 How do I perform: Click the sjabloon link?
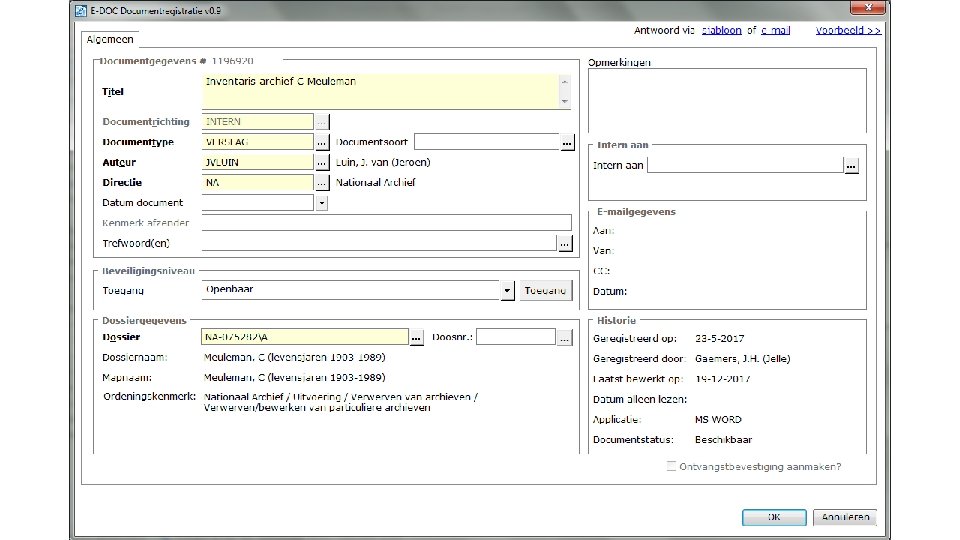[721, 30]
